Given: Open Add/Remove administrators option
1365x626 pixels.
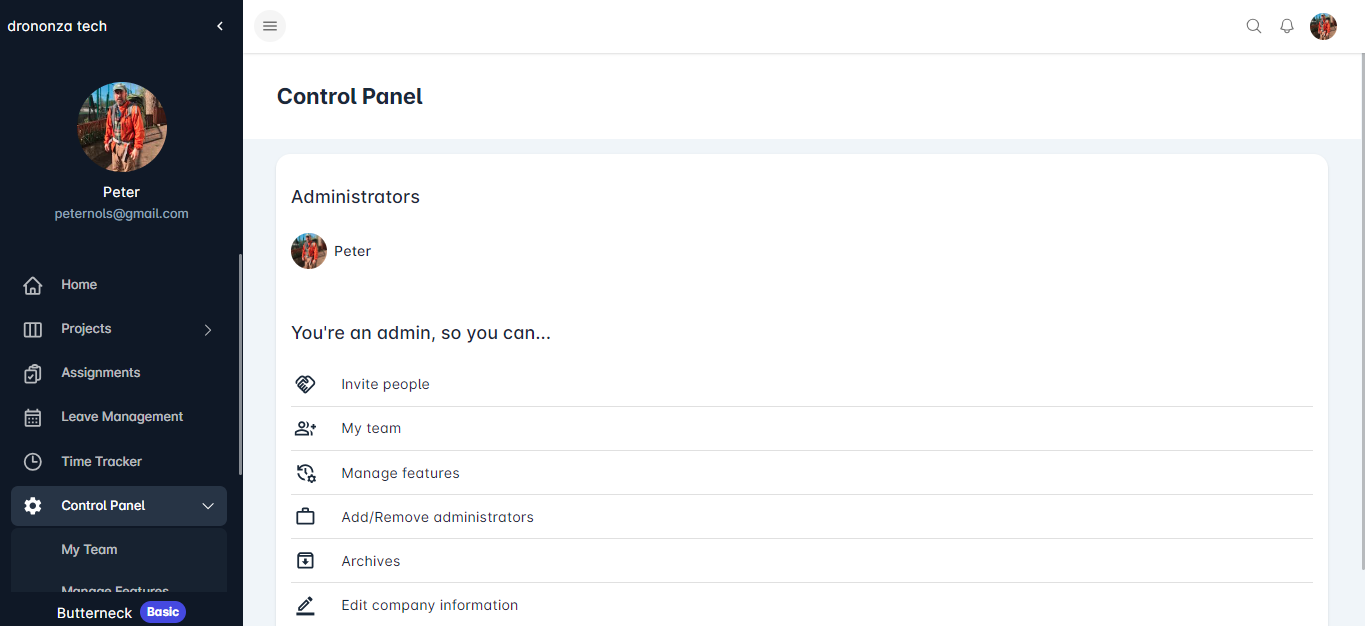Looking at the screenshot, I should [437, 517].
